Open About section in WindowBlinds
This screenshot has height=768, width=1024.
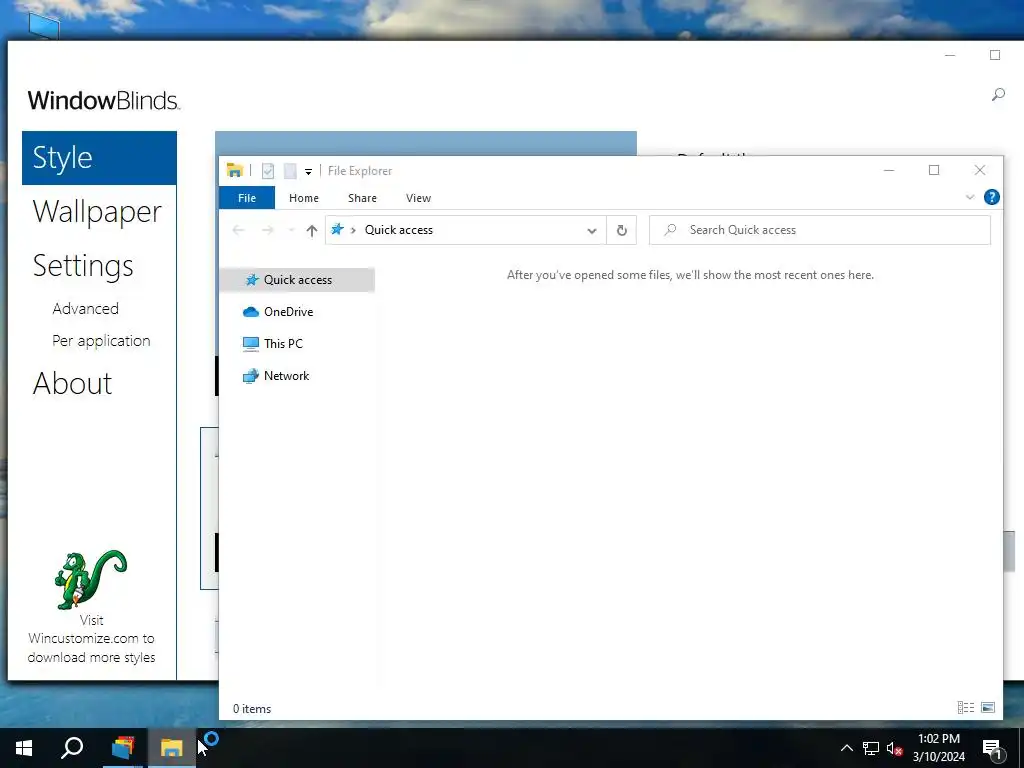point(72,383)
